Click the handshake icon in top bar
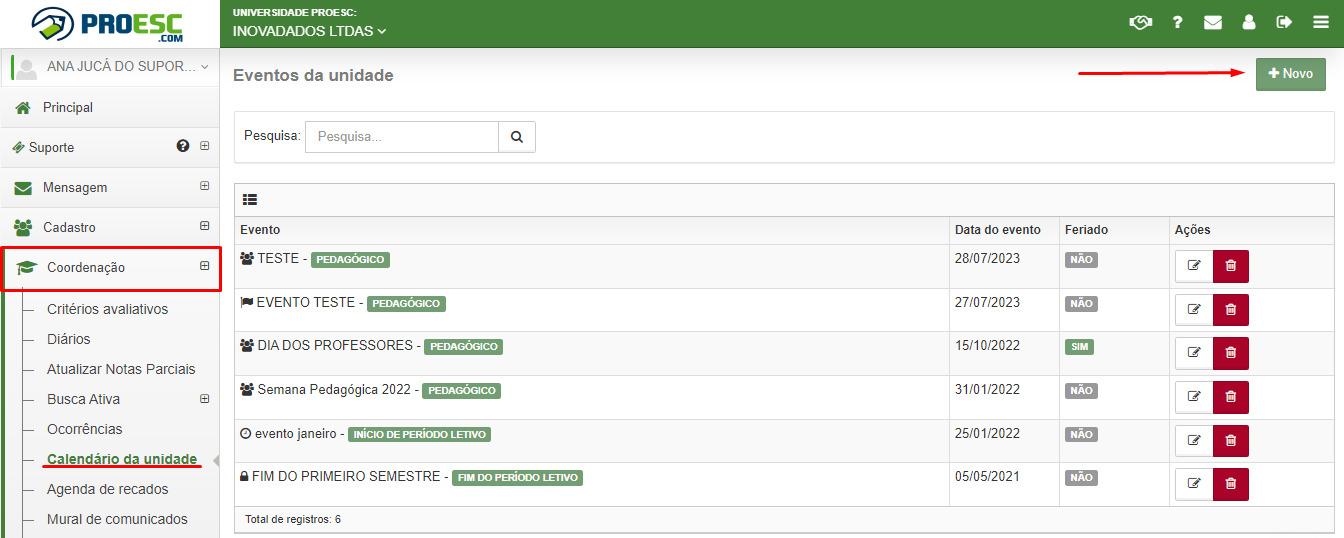The width and height of the screenshot is (1344, 538). tap(1140, 22)
